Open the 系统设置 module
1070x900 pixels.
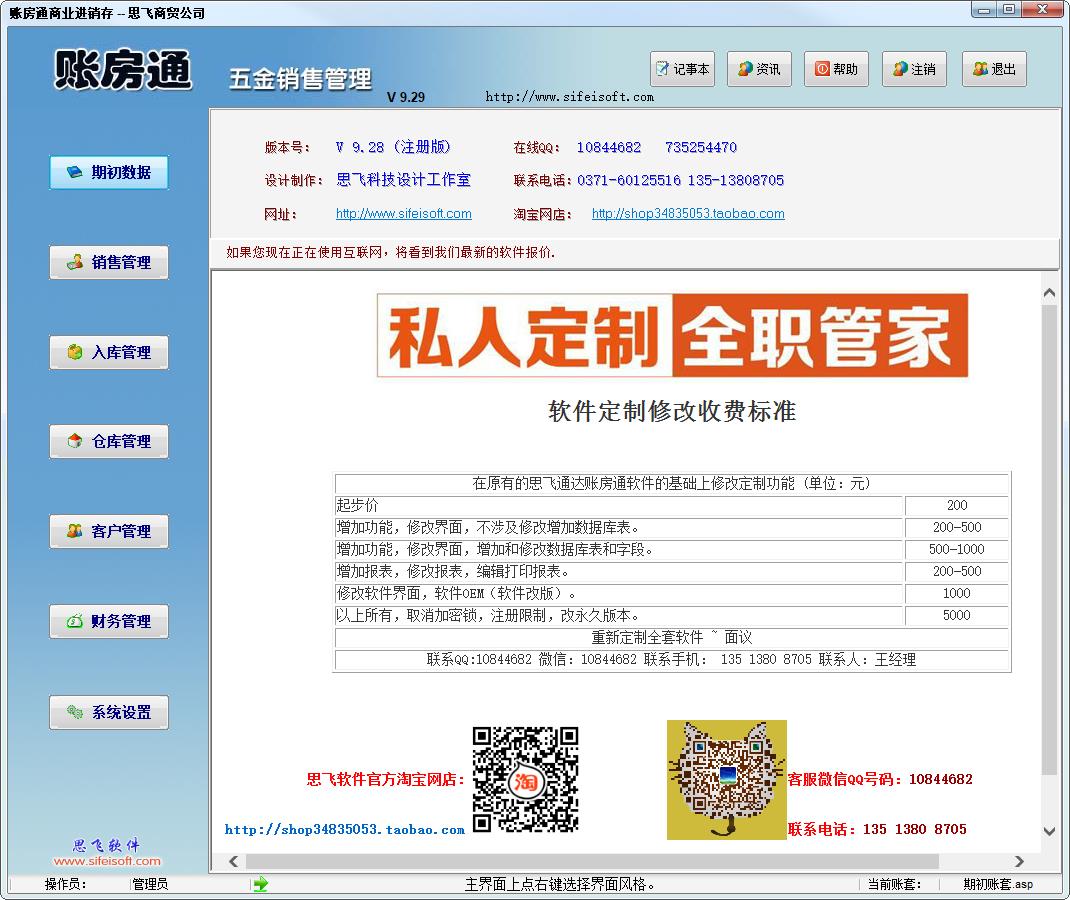click(x=109, y=712)
